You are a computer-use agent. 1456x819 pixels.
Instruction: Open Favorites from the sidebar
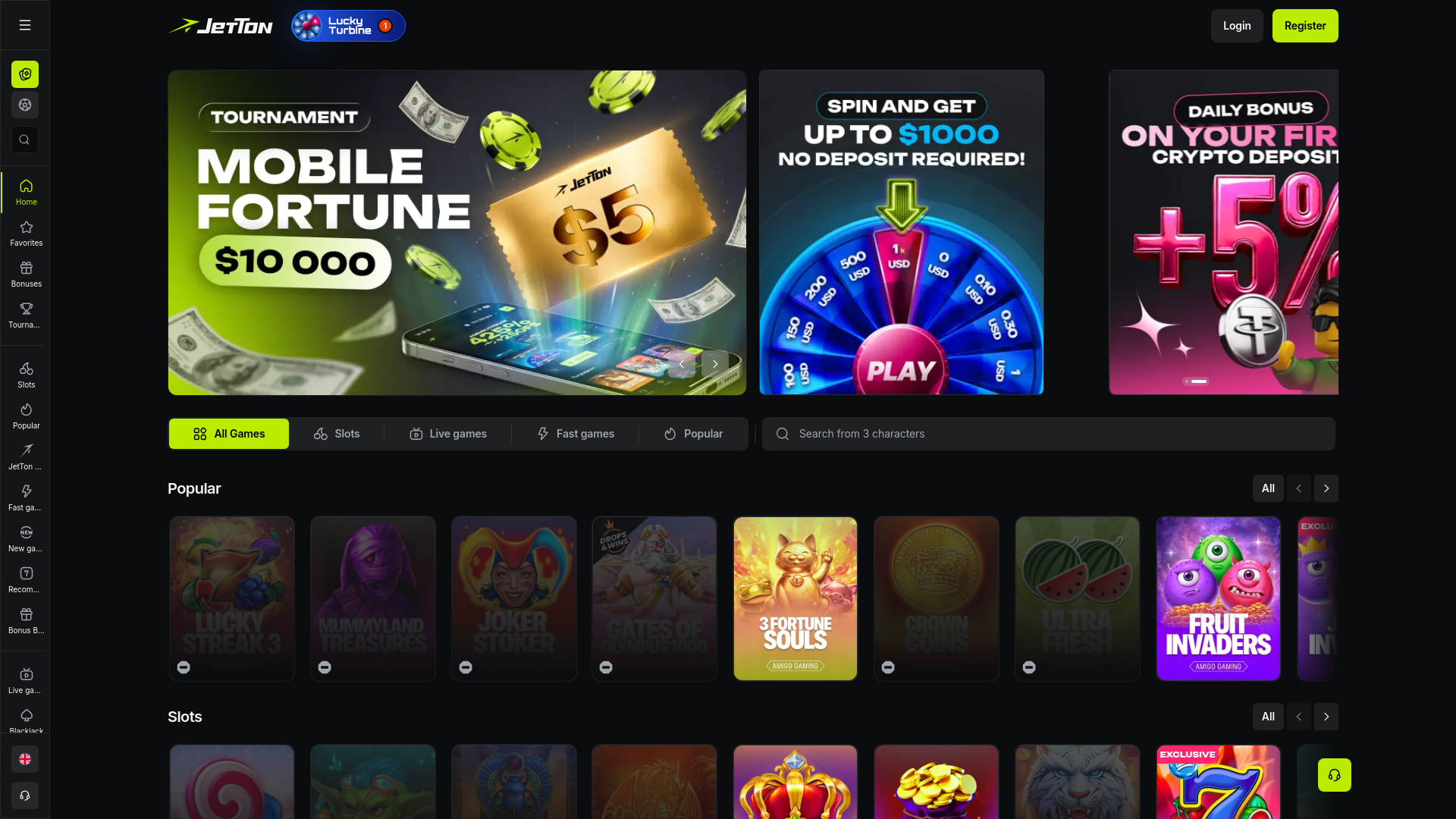26,234
